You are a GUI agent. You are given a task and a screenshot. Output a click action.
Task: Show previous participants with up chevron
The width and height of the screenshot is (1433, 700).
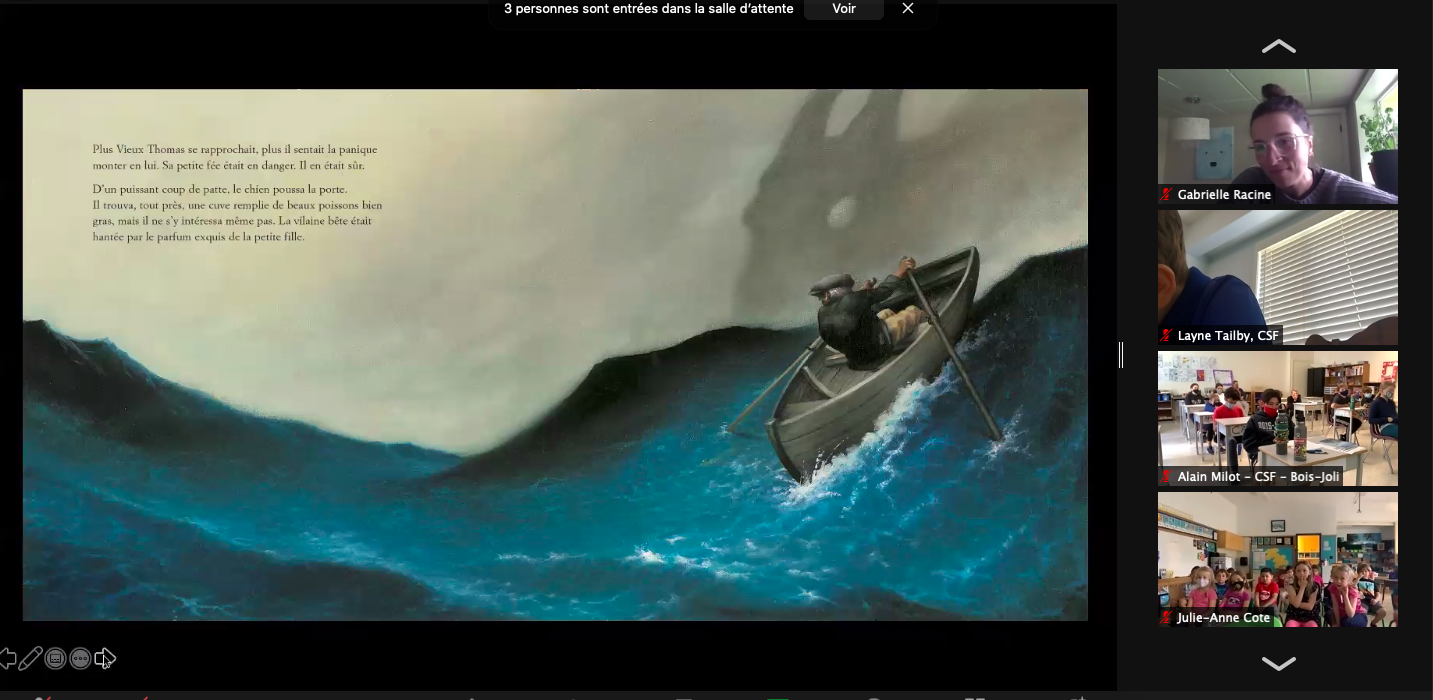tap(1278, 46)
